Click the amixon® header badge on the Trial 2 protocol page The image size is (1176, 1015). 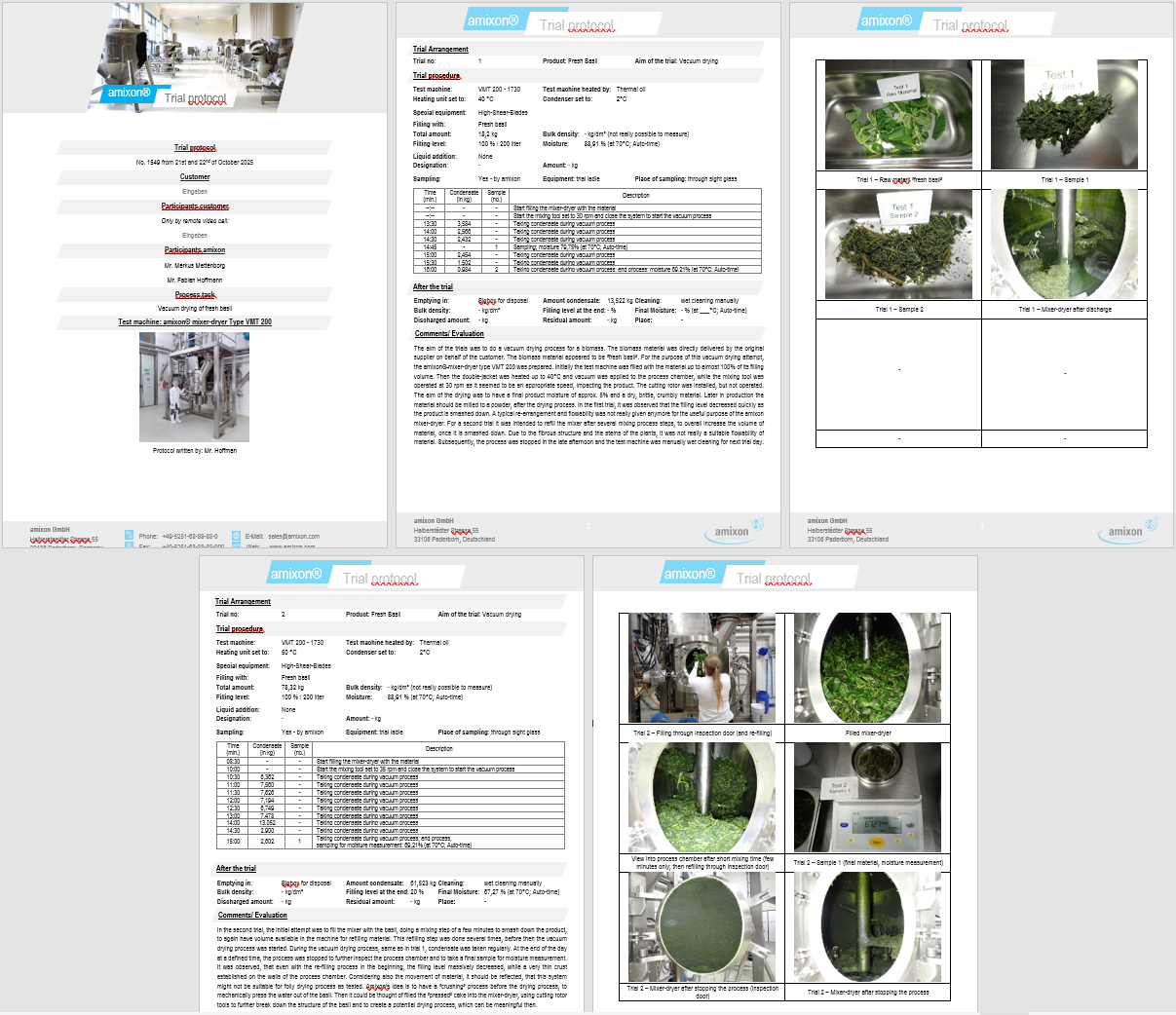point(295,574)
